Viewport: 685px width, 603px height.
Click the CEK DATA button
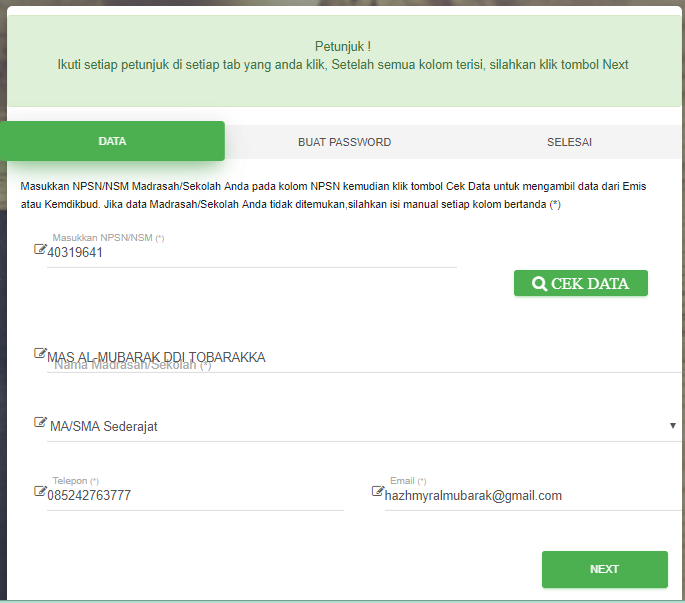581,283
